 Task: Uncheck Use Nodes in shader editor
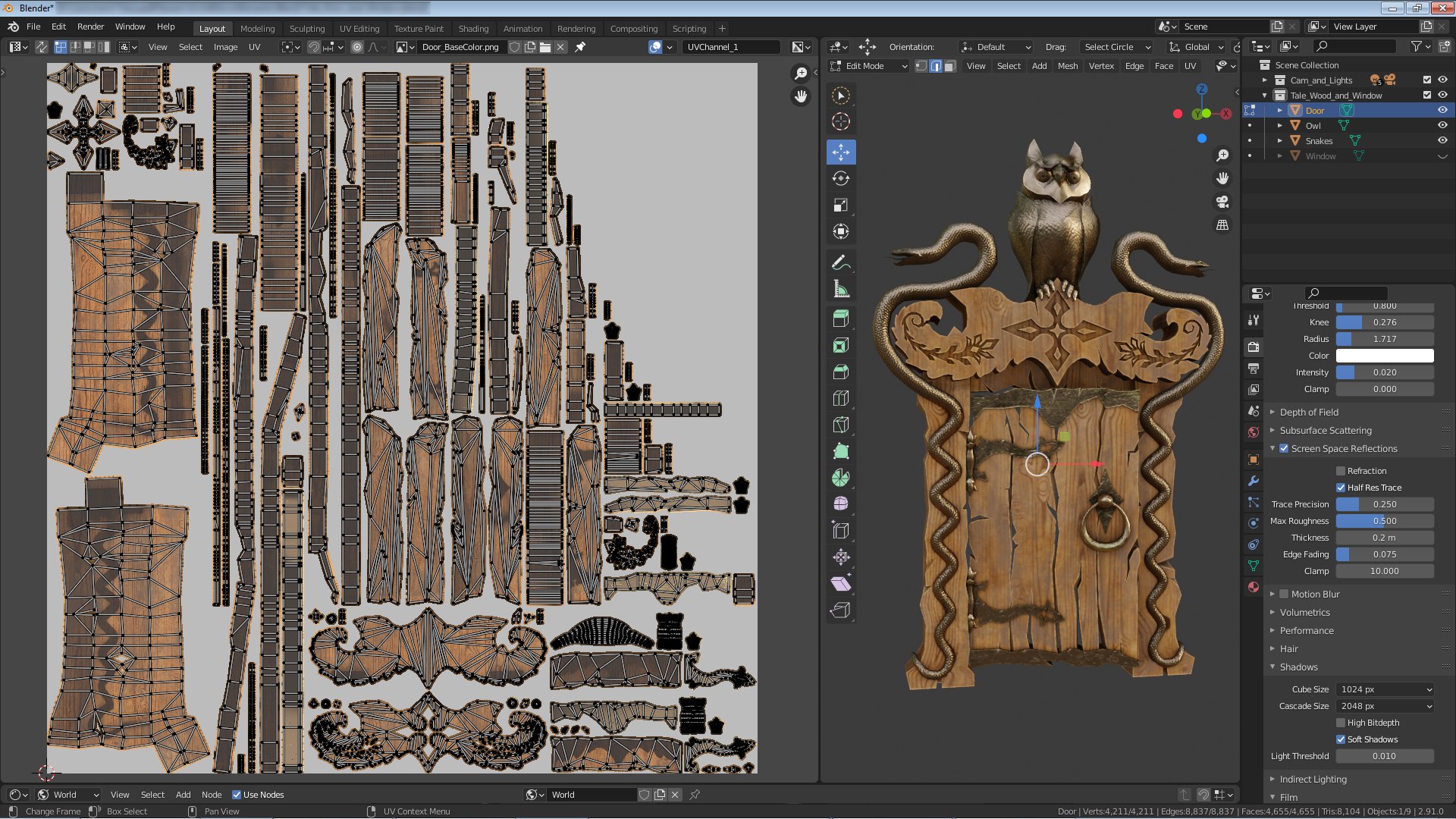click(237, 795)
